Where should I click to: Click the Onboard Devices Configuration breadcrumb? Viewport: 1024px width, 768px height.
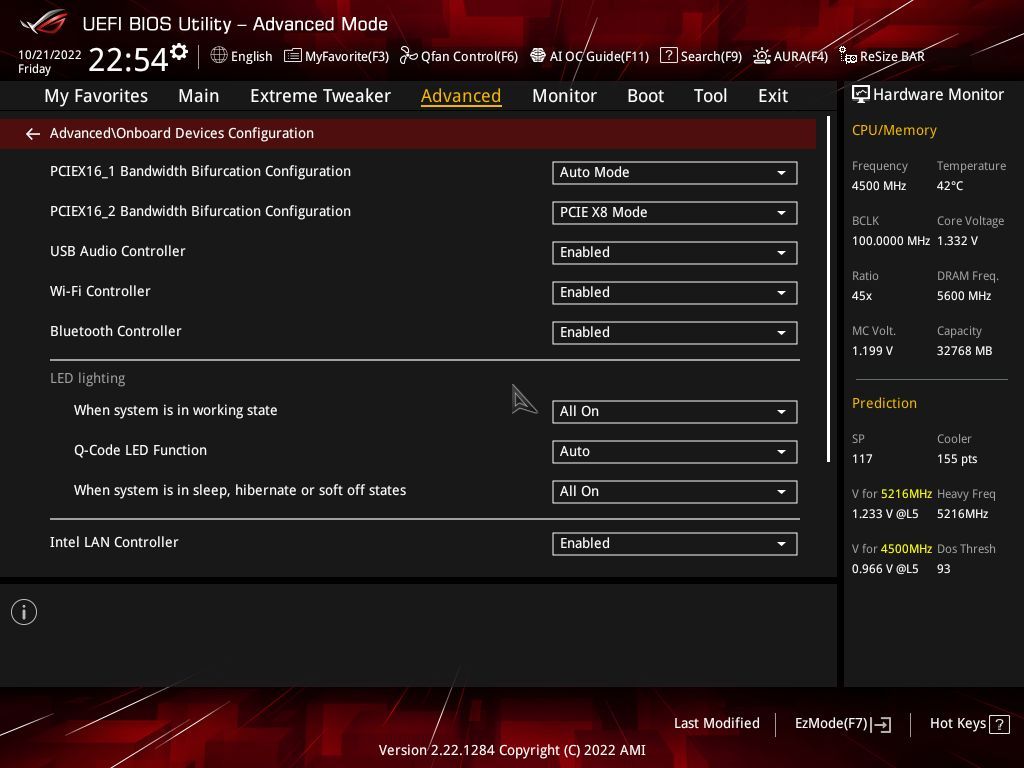coord(182,133)
